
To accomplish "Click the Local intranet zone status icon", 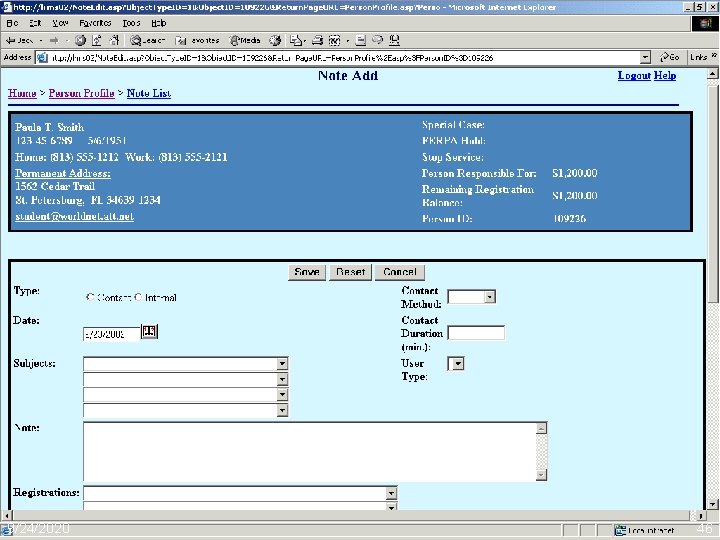I will pyautogui.click(x=621, y=530).
